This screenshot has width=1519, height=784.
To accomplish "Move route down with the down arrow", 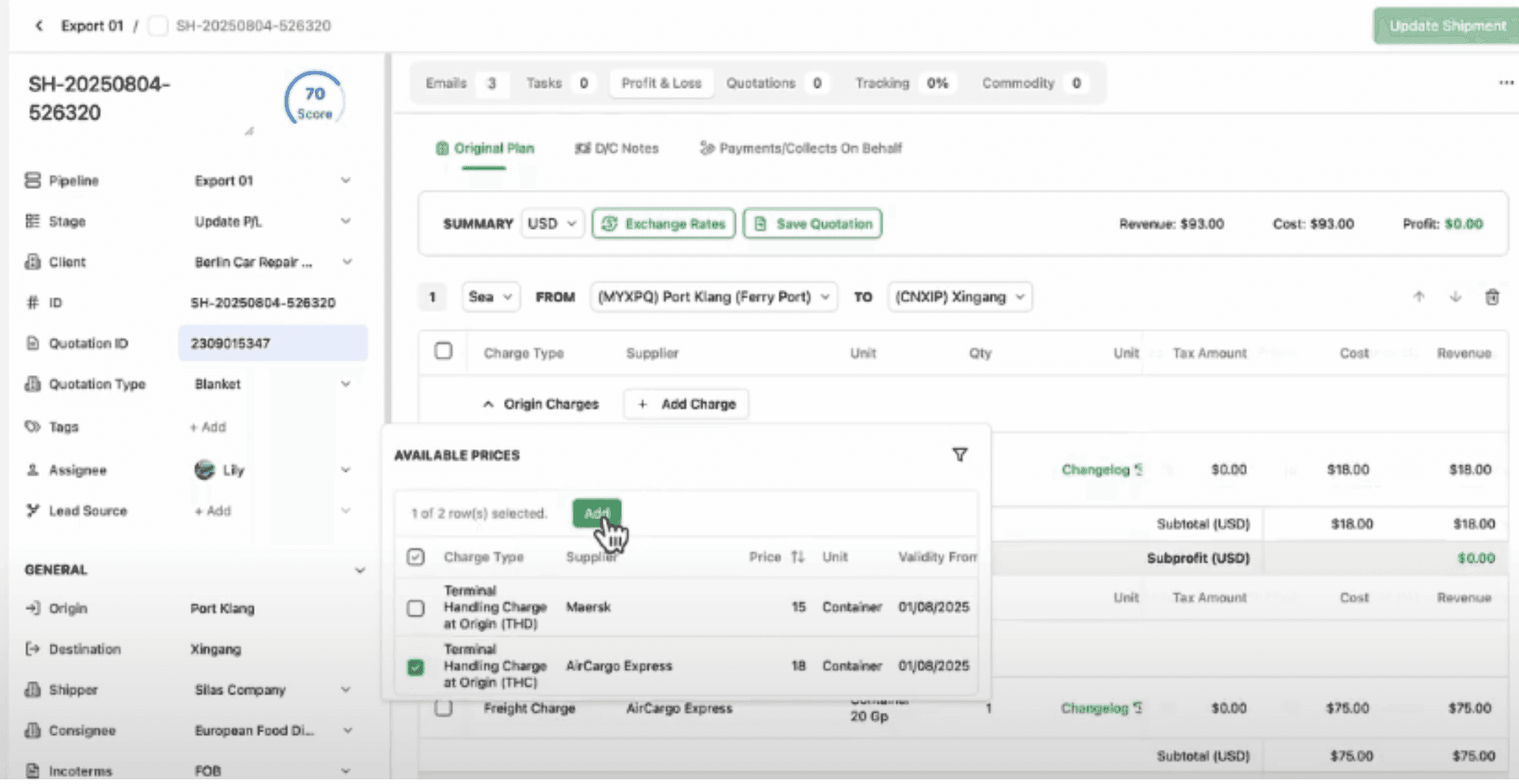I will tap(1455, 297).
